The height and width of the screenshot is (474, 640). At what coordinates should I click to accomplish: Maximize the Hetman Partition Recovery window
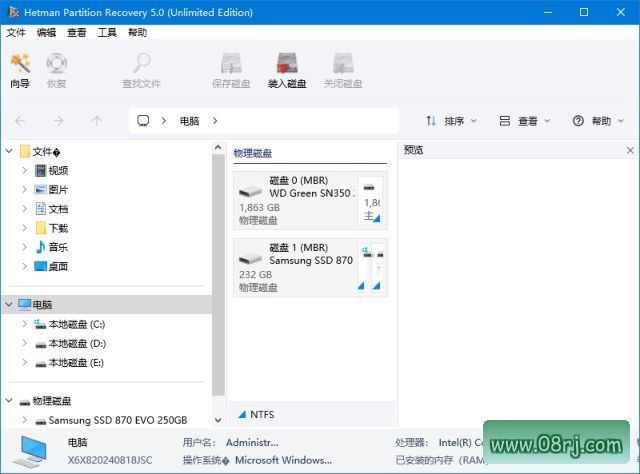coord(584,12)
